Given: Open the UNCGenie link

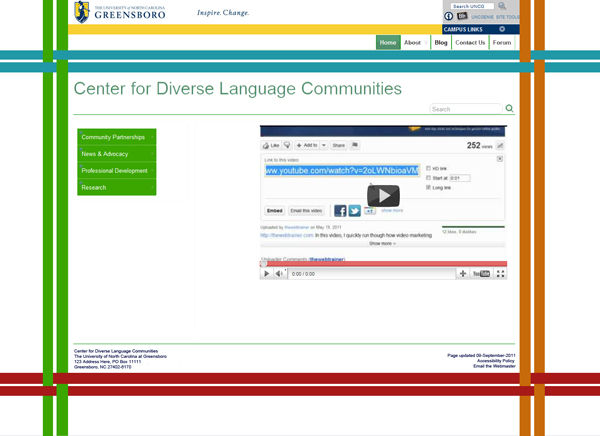Looking at the screenshot, I should click(482, 17).
